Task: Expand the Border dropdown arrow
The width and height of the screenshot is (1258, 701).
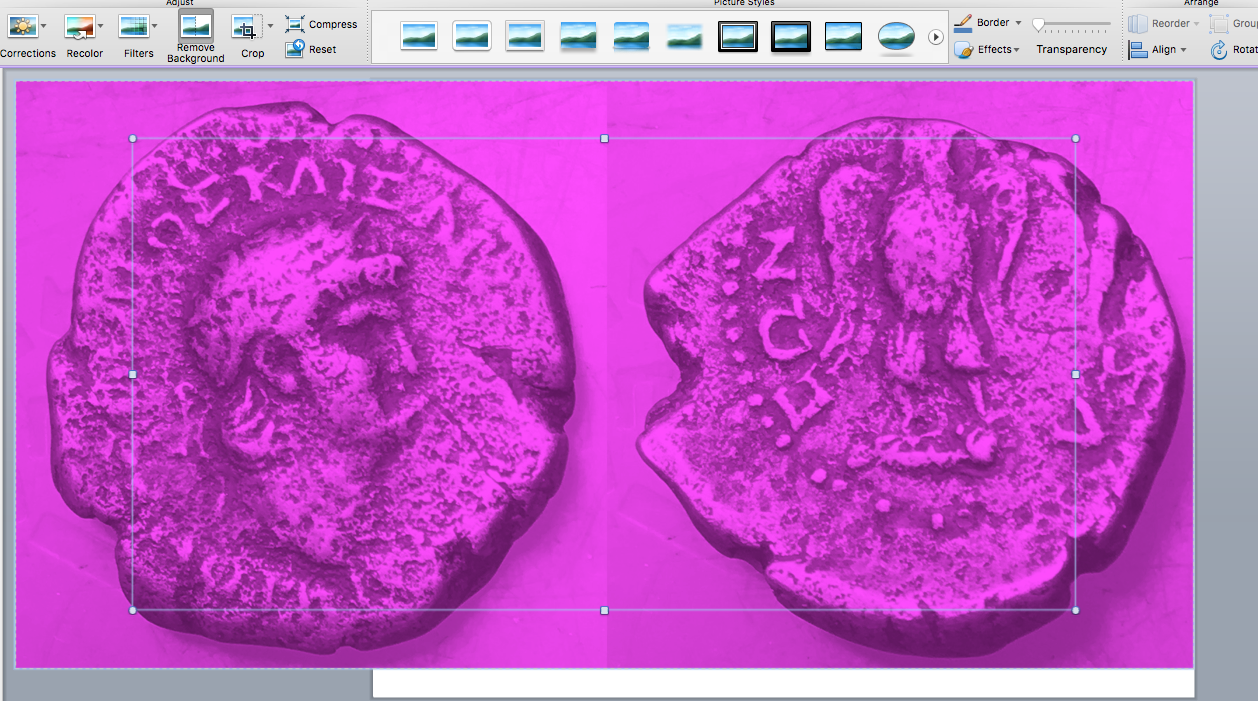Action: click(1018, 23)
